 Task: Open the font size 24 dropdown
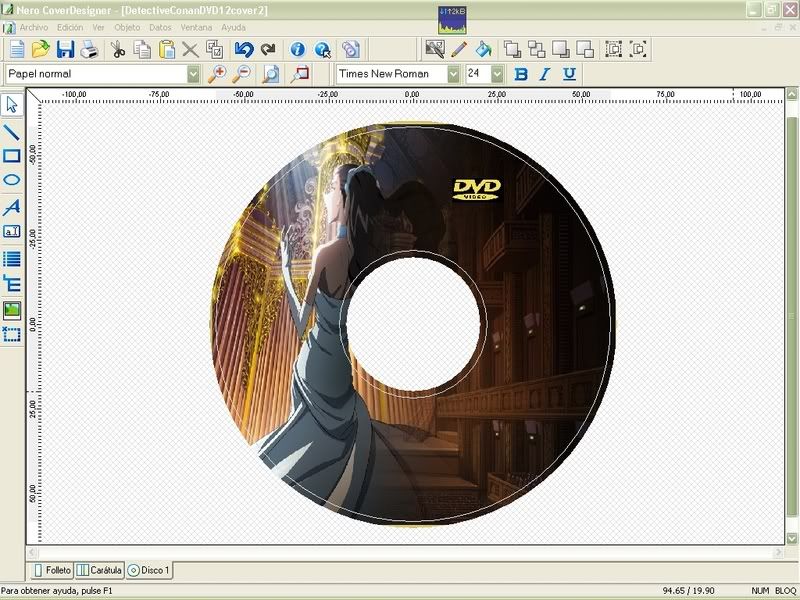pos(497,74)
